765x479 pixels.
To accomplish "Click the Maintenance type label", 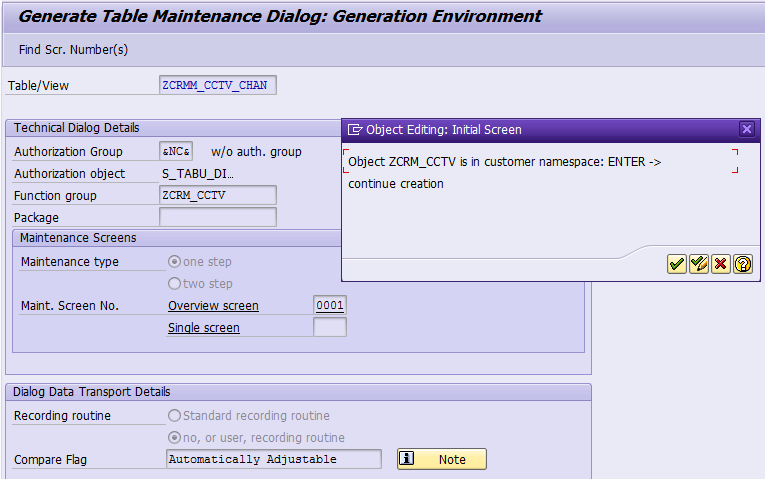I will 70,262.
